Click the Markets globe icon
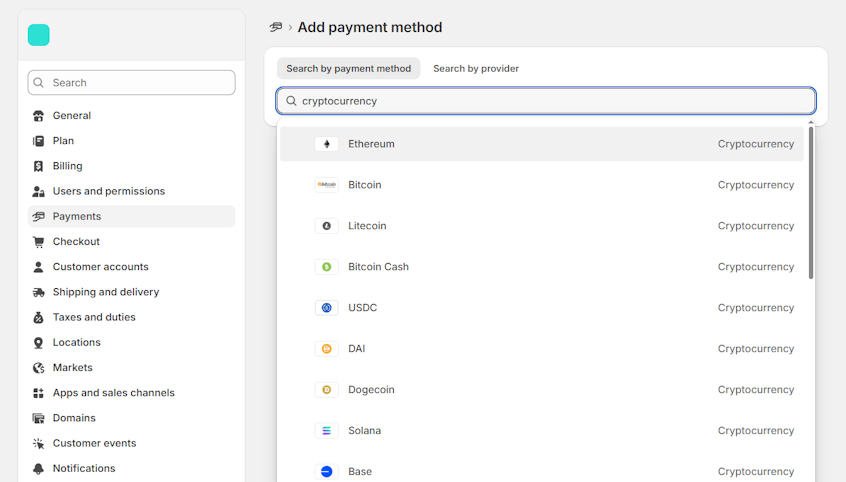Viewport: 846px width, 482px height. (38, 368)
